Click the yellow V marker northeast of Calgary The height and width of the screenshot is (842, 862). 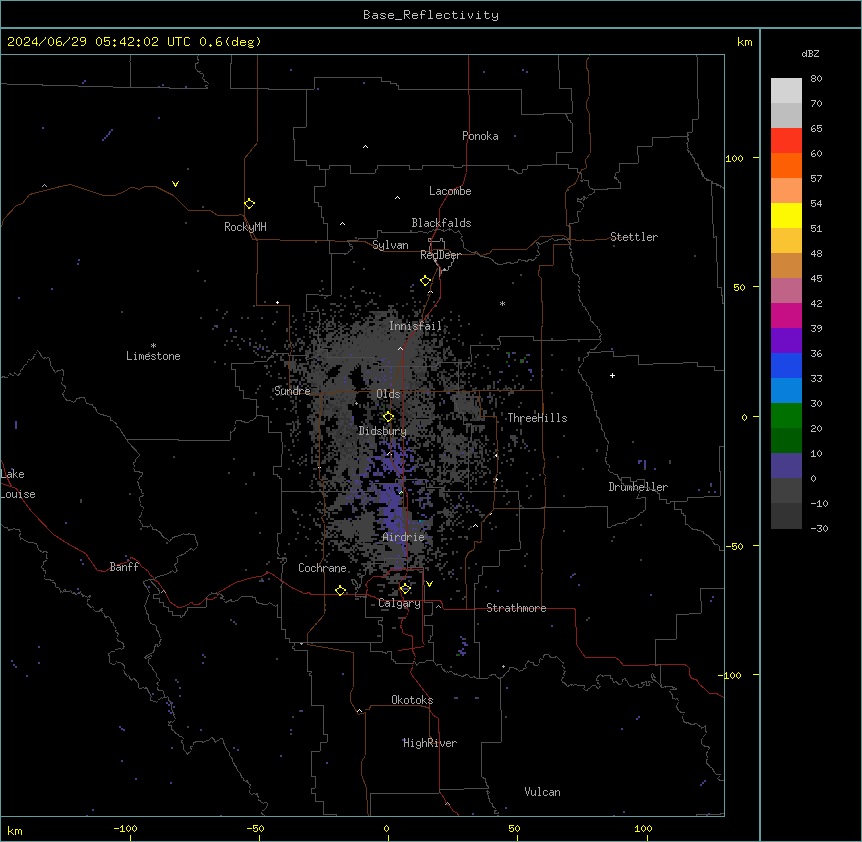click(x=429, y=584)
